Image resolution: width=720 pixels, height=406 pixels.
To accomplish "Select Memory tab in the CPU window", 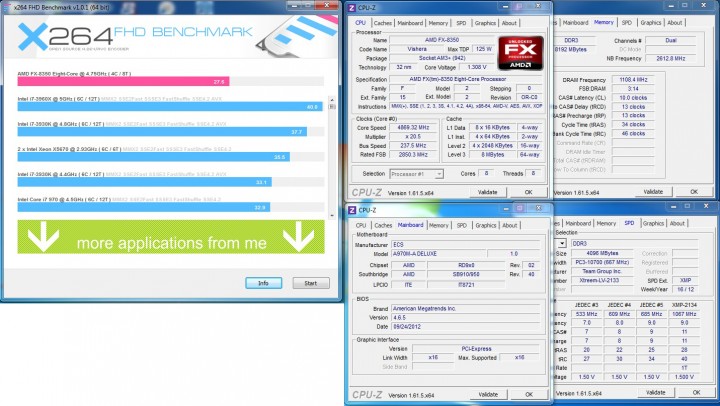I will (x=438, y=23).
